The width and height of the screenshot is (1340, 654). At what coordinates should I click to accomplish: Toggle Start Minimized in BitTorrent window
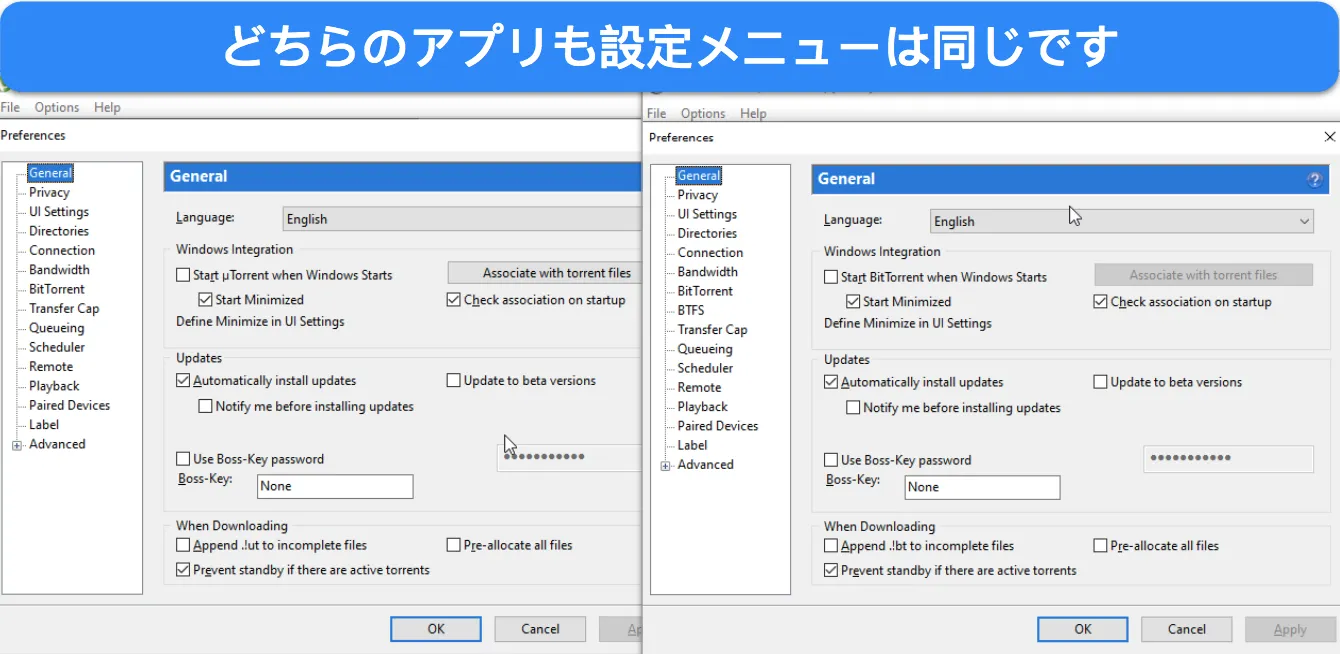pos(853,301)
